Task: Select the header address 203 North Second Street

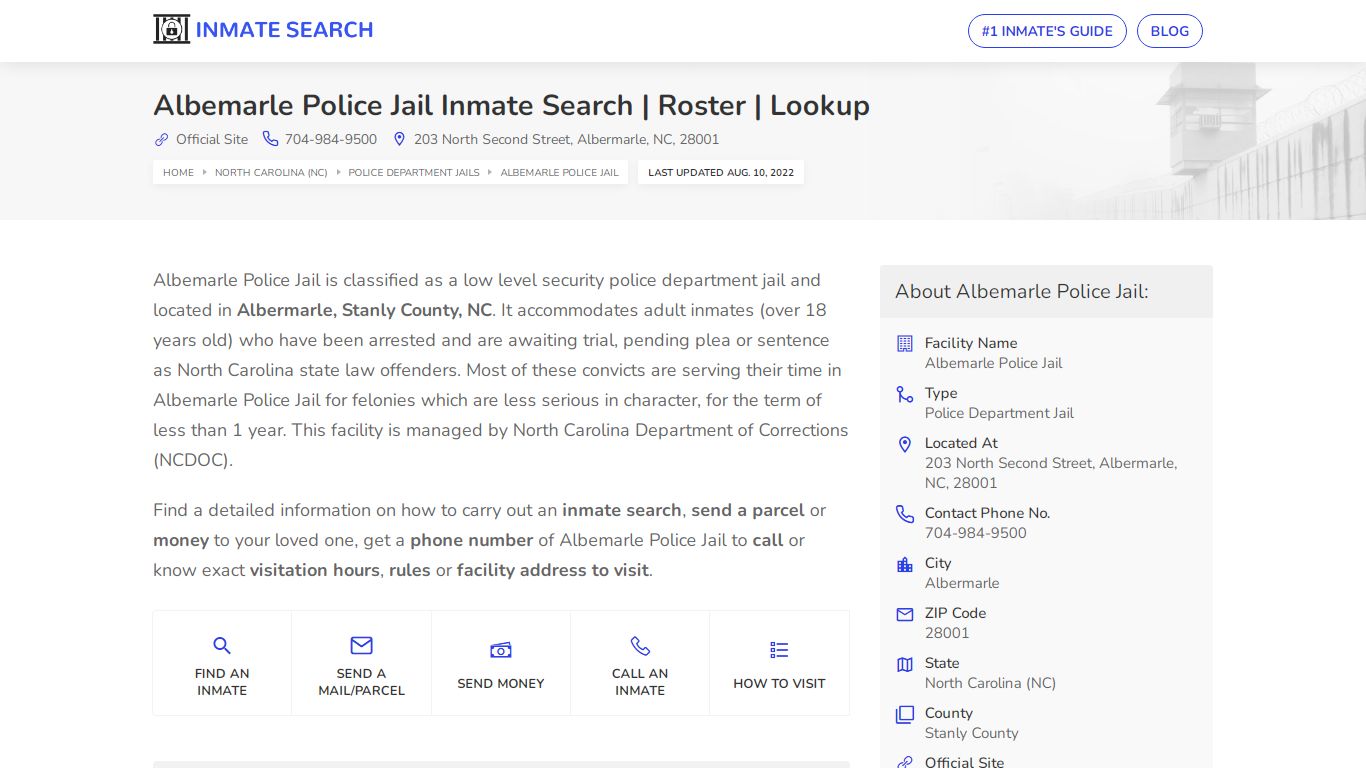Action: pyautogui.click(x=566, y=139)
